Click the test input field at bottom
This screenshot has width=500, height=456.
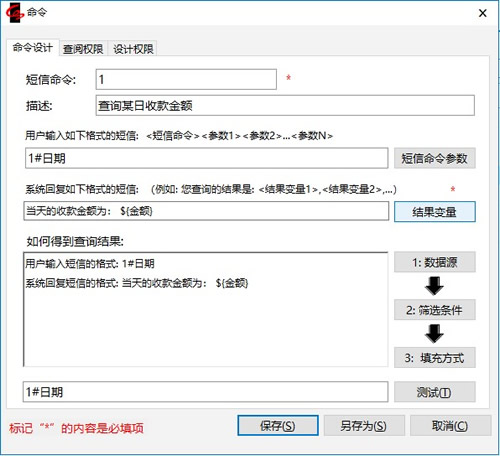[206, 392]
